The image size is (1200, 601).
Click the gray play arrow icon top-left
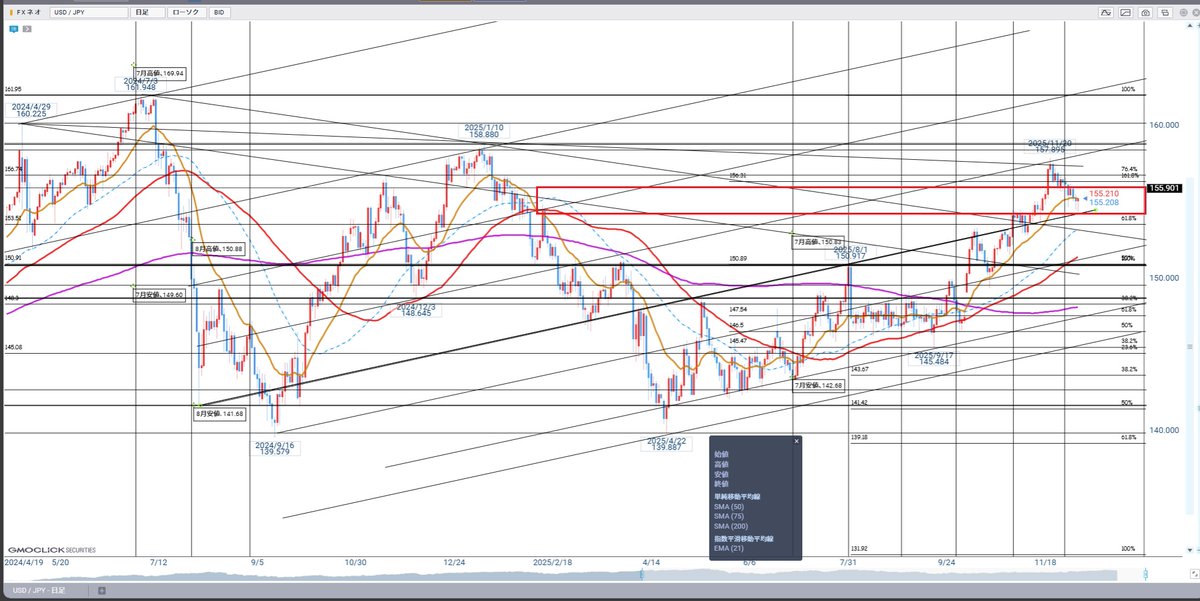(26, 29)
